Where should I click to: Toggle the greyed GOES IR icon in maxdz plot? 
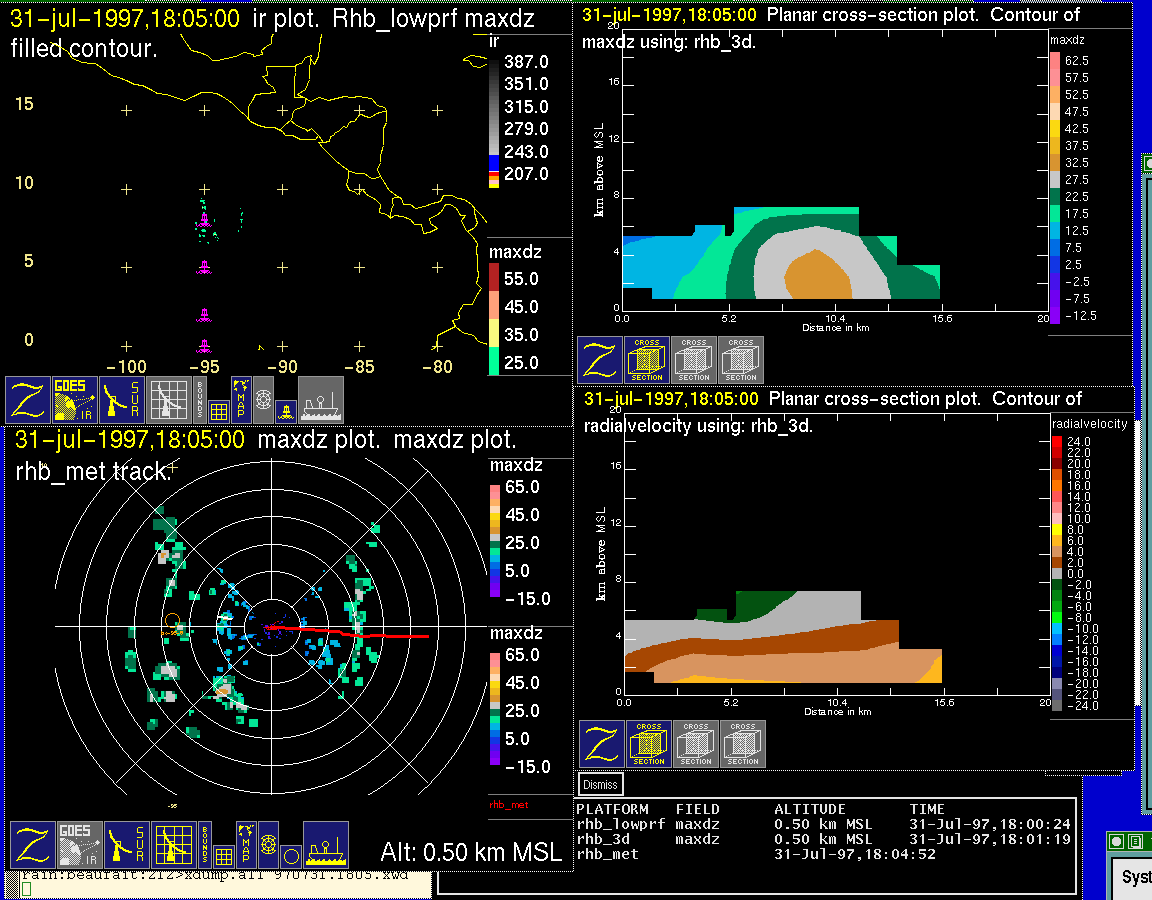tap(78, 845)
